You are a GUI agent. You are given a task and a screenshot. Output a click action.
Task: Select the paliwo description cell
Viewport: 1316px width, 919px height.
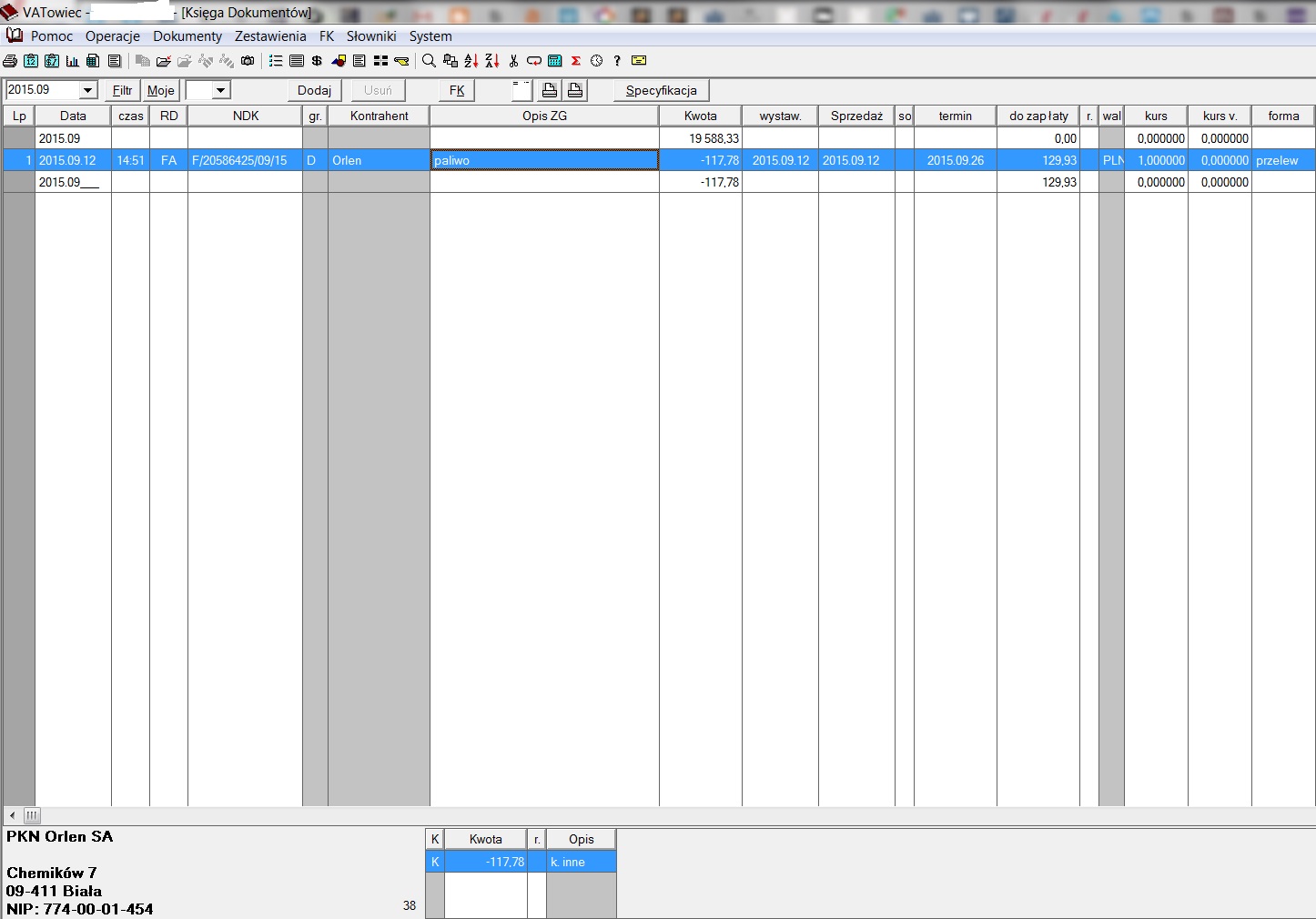543,160
